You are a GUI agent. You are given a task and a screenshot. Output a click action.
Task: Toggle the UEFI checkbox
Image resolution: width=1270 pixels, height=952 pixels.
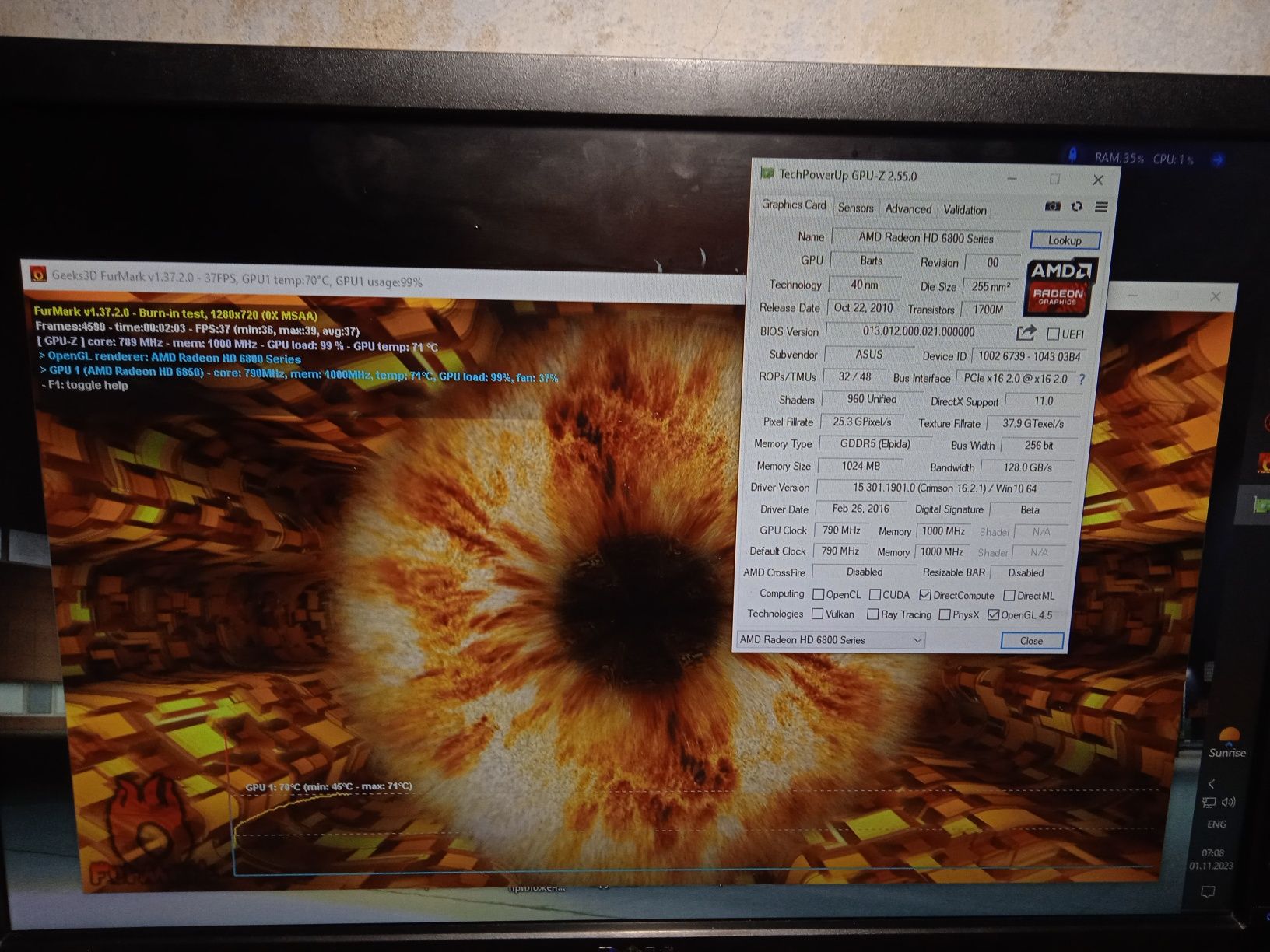1053,334
